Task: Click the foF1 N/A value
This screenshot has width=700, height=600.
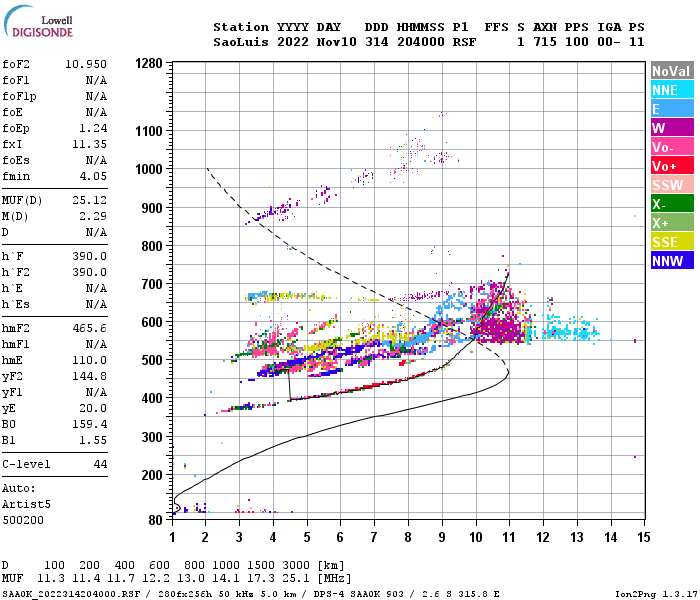Action: (x=96, y=80)
